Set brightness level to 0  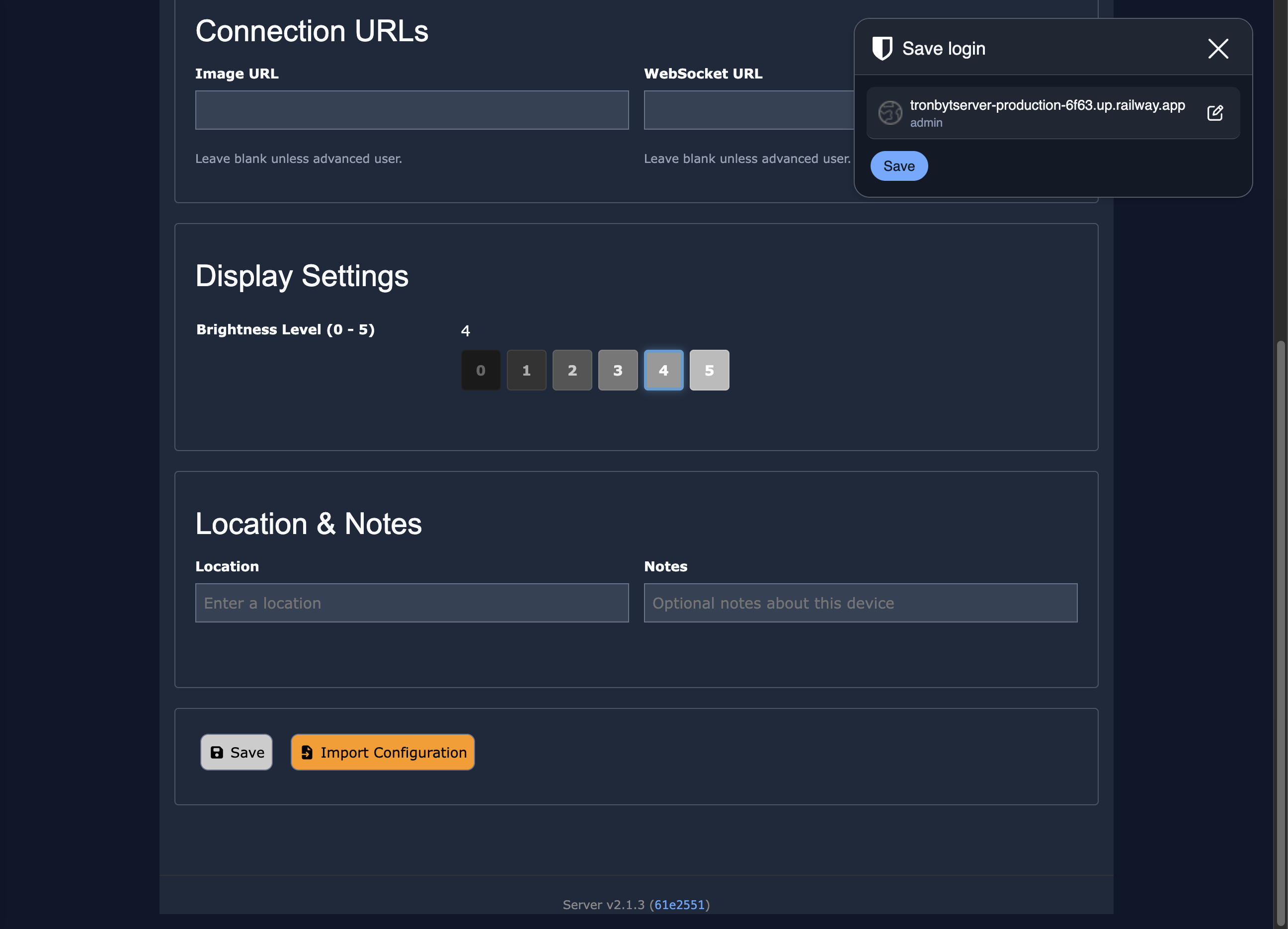(x=481, y=370)
